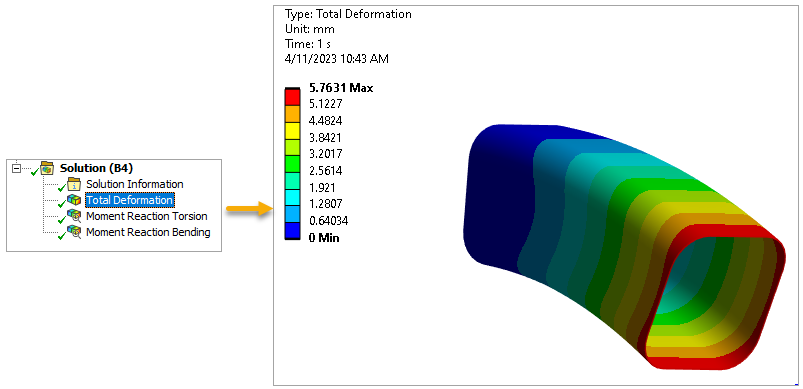Collapse the Solution (B4) tree node
Screen dimensions: 803x389
tap(17, 168)
